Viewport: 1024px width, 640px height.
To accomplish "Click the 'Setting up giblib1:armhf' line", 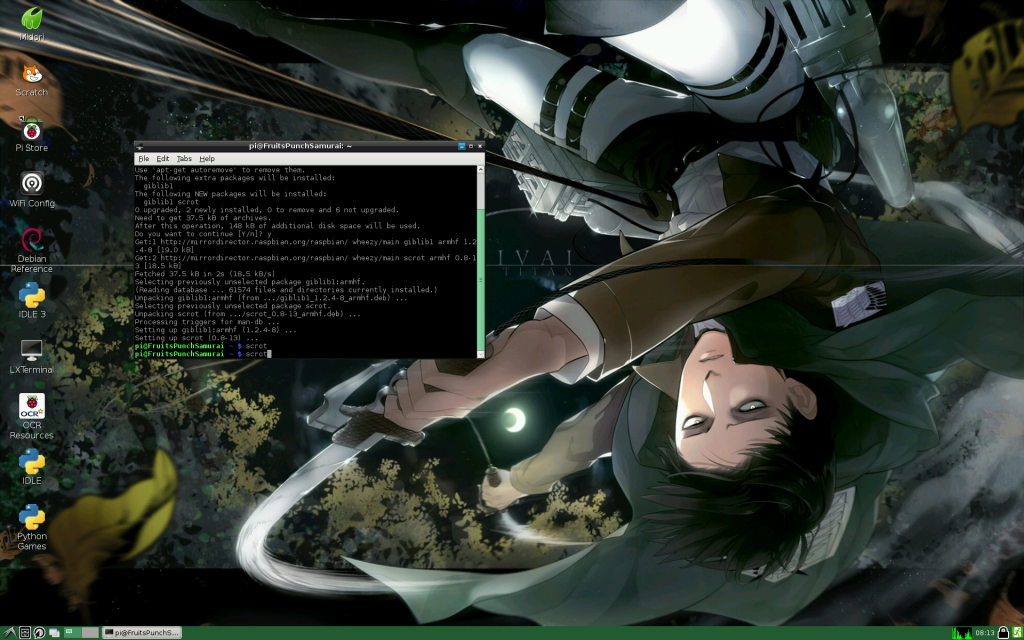I will click(x=216, y=330).
